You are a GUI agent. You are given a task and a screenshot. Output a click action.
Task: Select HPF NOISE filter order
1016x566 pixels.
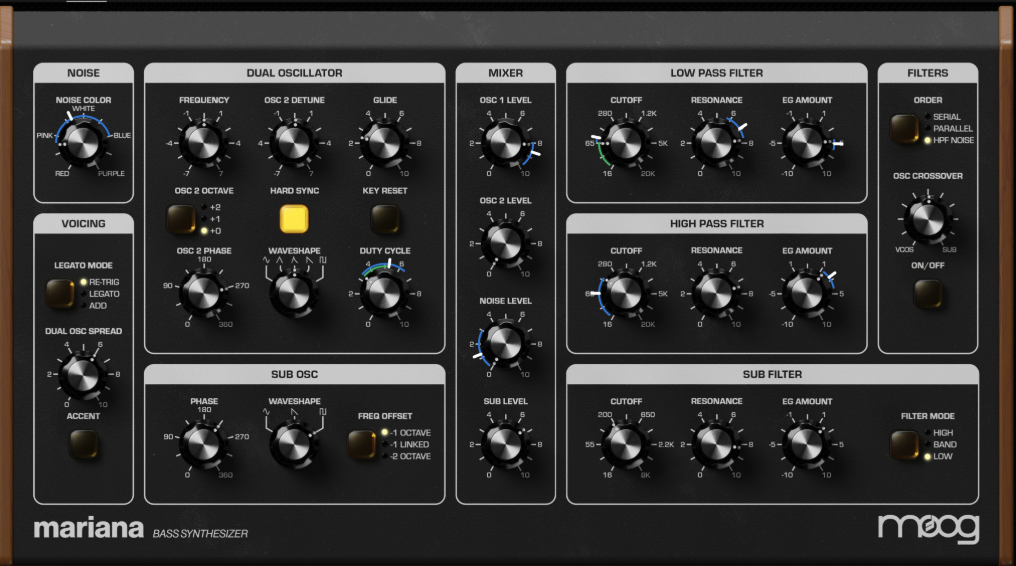[949, 140]
